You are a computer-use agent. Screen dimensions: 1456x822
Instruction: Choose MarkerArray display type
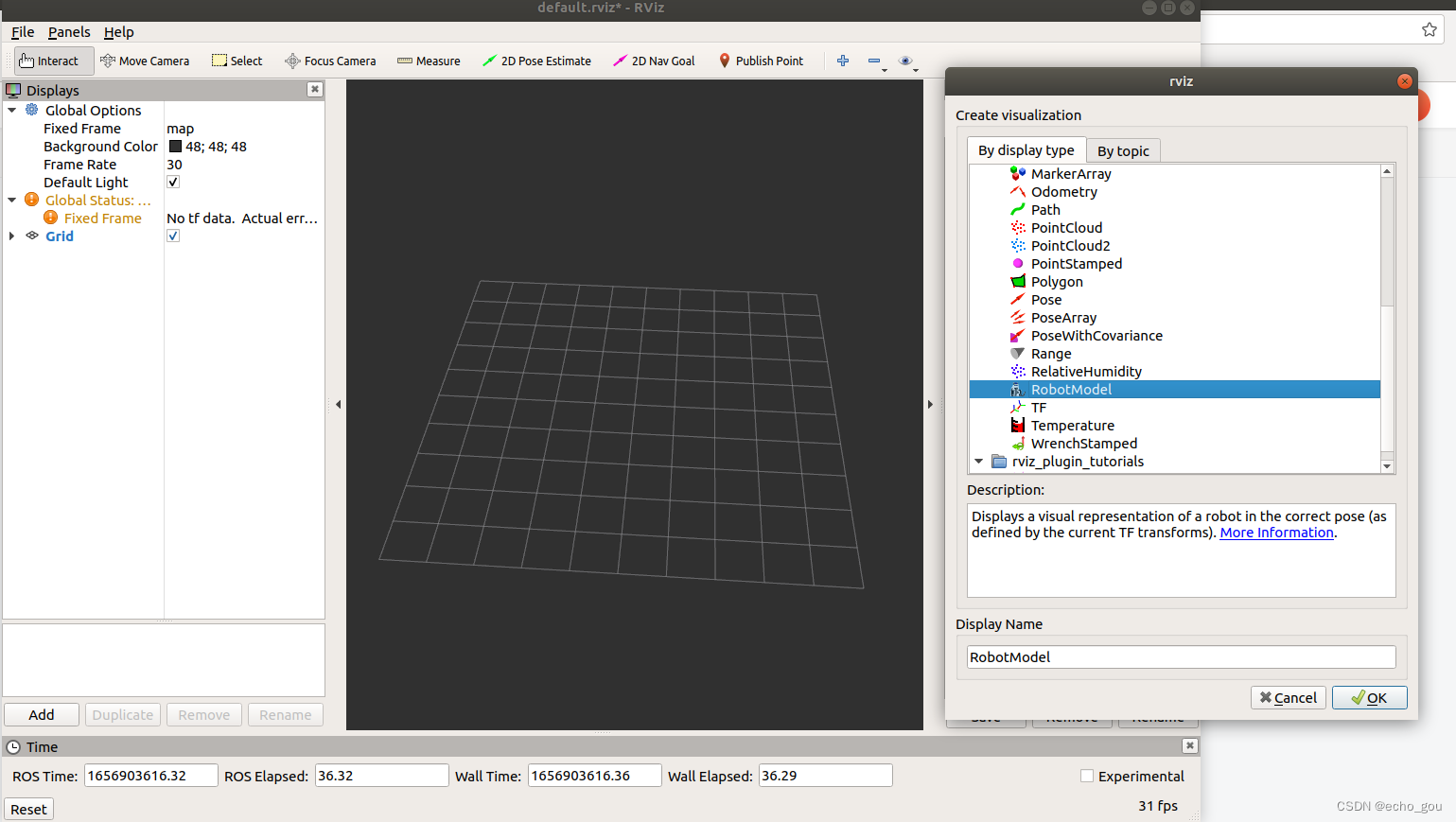point(1071,174)
